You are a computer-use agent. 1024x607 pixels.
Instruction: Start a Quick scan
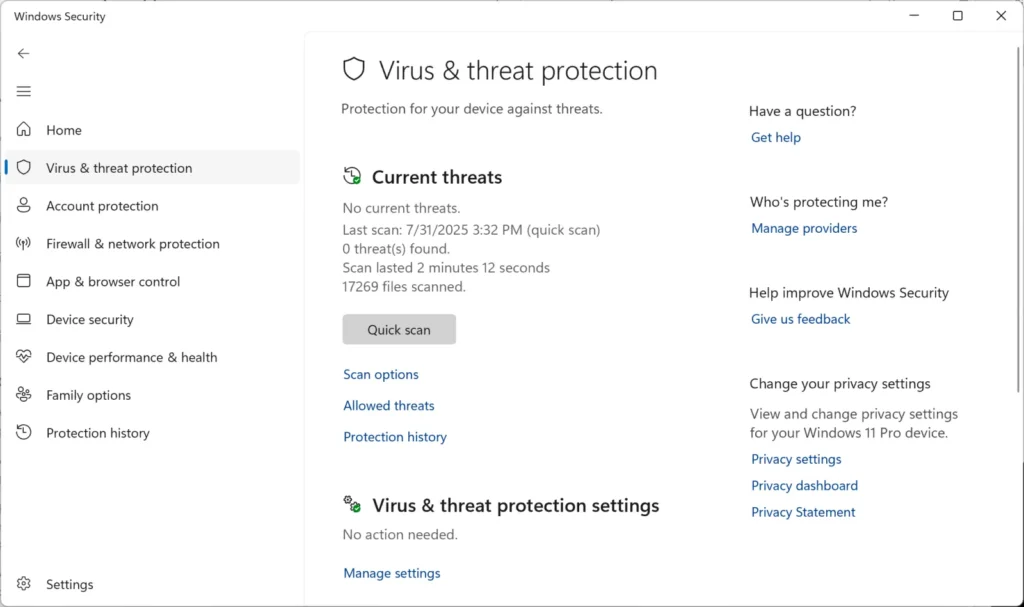click(399, 329)
